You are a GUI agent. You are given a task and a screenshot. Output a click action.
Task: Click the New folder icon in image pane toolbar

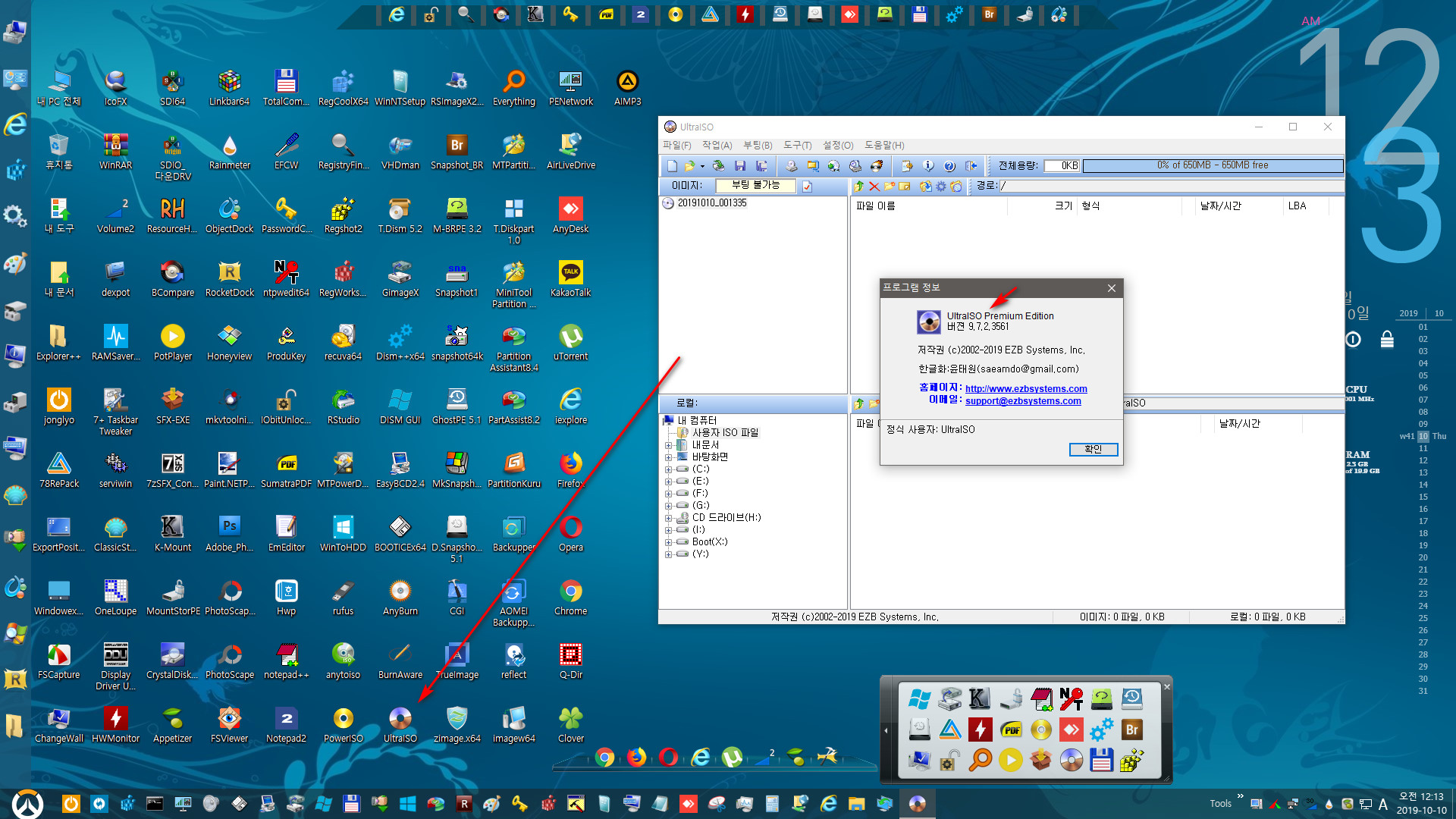click(889, 187)
